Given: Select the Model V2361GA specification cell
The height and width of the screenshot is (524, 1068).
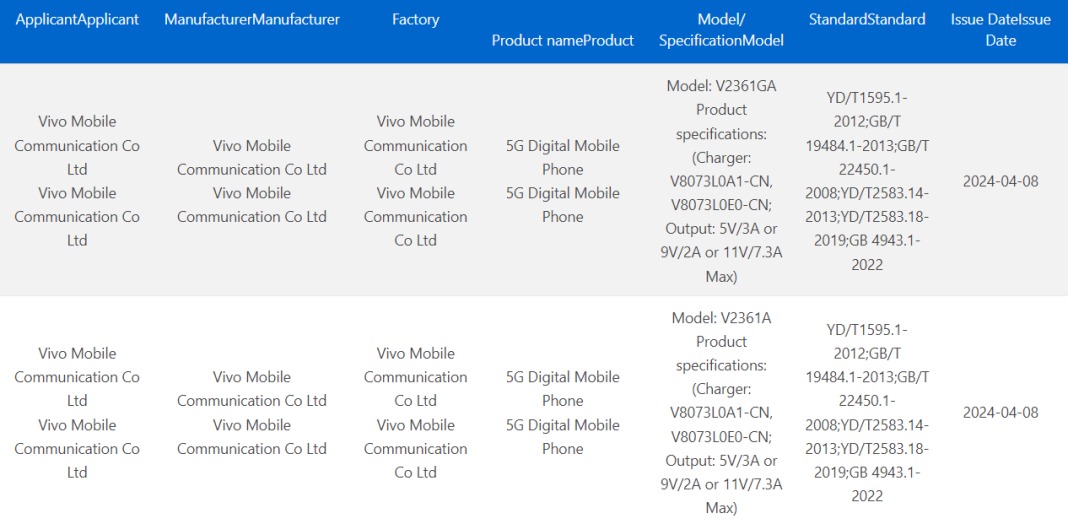Looking at the screenshot, I should tap(721, 181).
